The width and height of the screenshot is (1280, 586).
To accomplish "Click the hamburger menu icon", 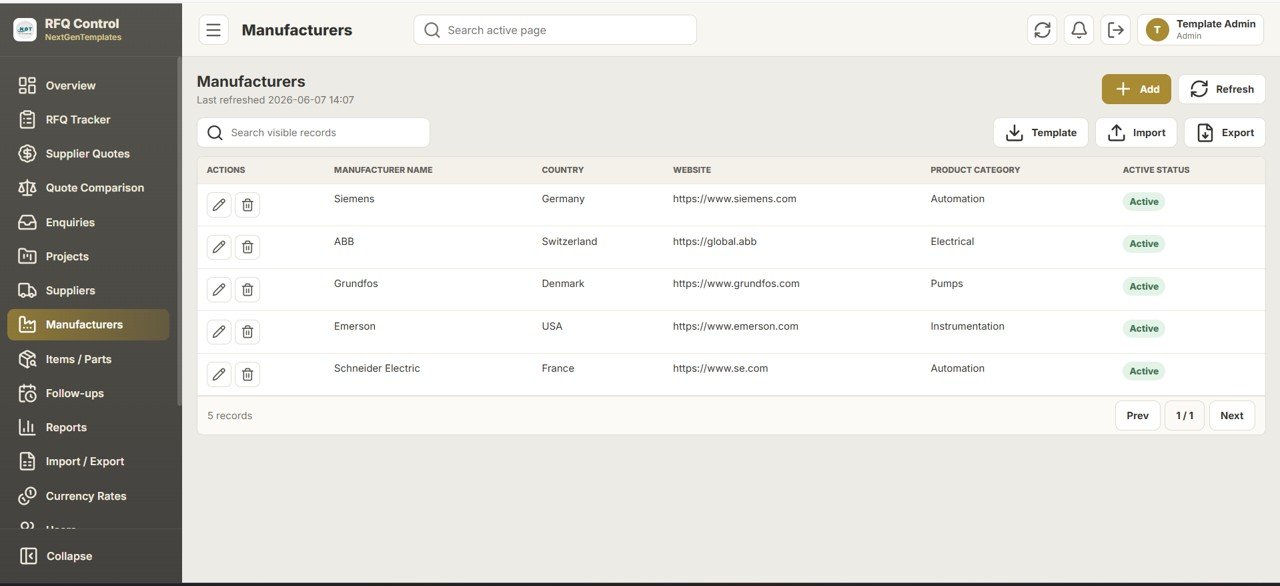I will click(x=213, y=30).
